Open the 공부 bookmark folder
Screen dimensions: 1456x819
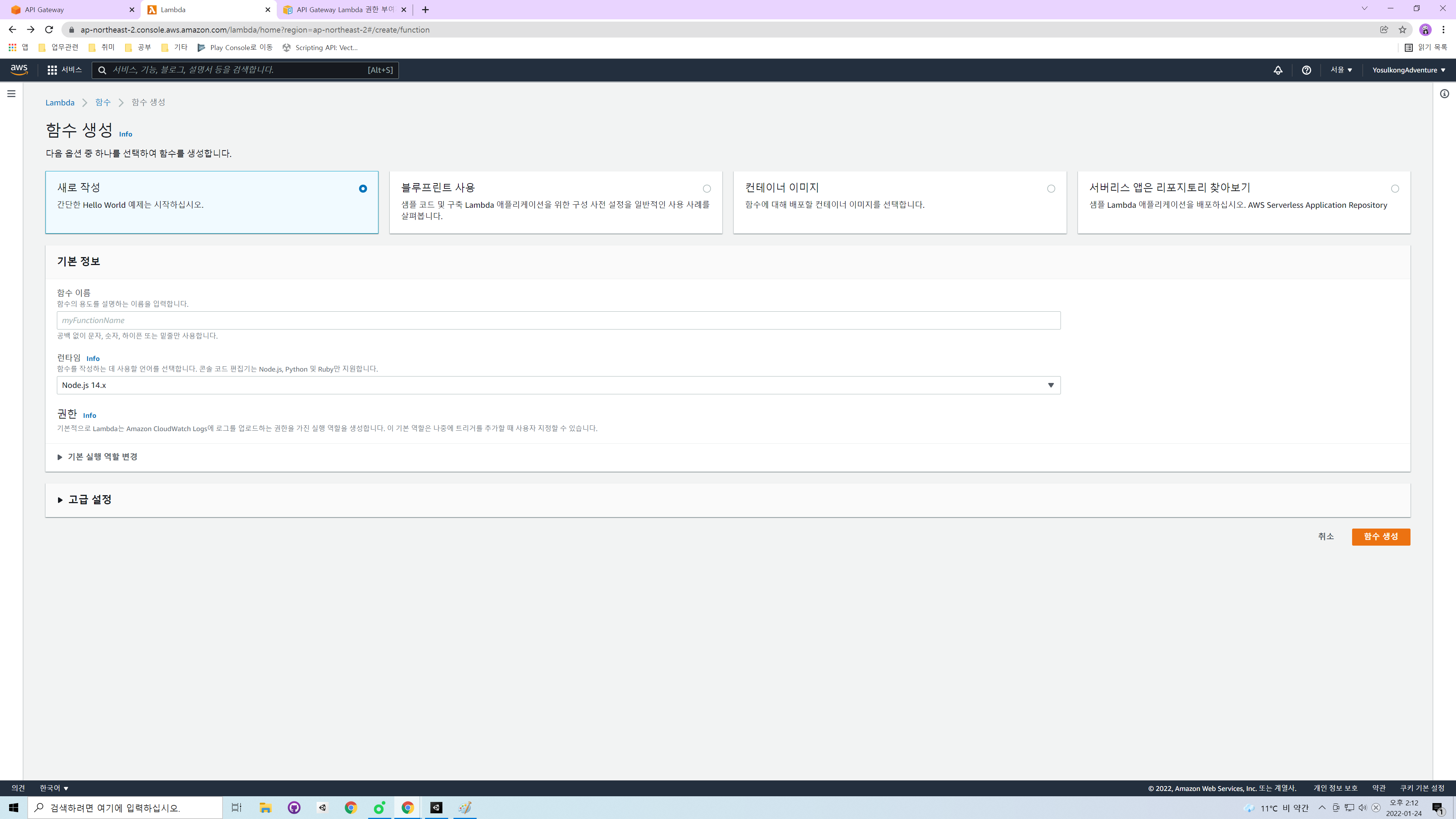pyautogui.click(x=138, y=47)
